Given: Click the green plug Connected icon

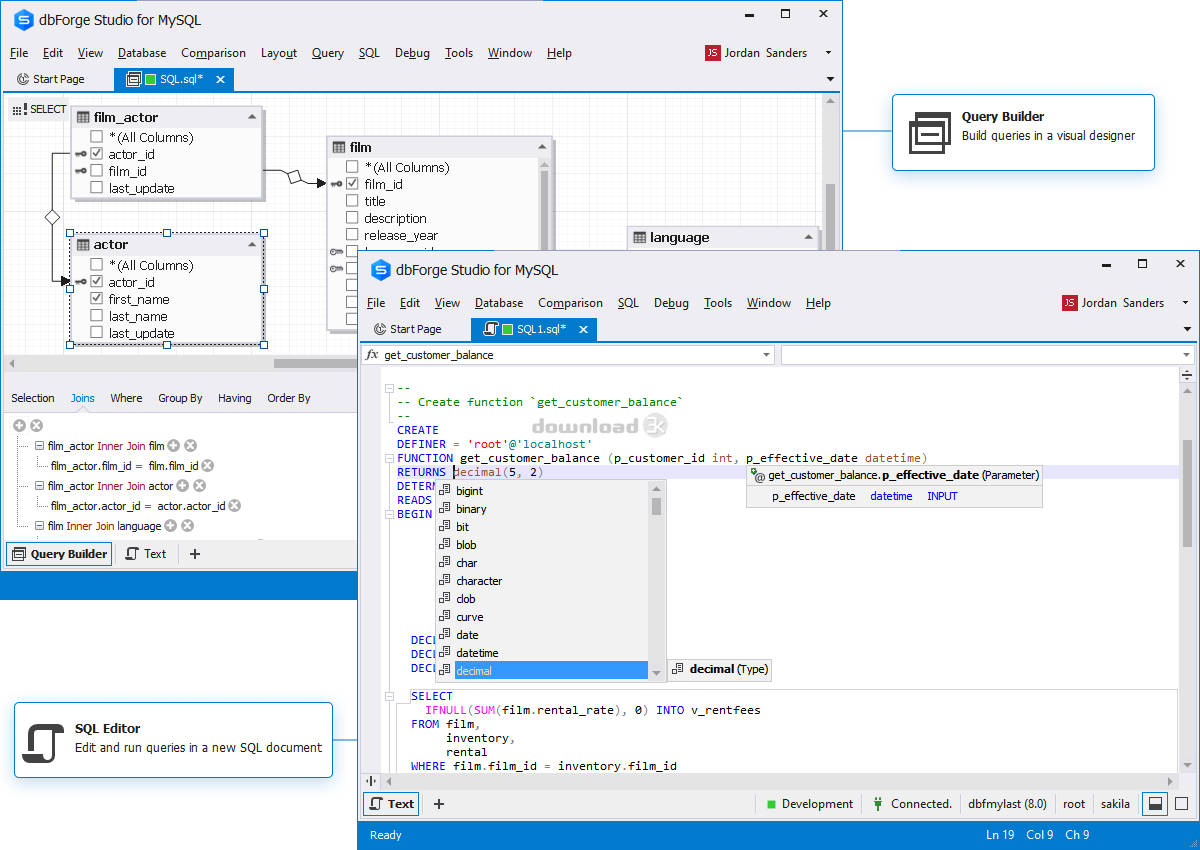Looking at the screenshot, I should pyautogui.click(x=877, y=804).
